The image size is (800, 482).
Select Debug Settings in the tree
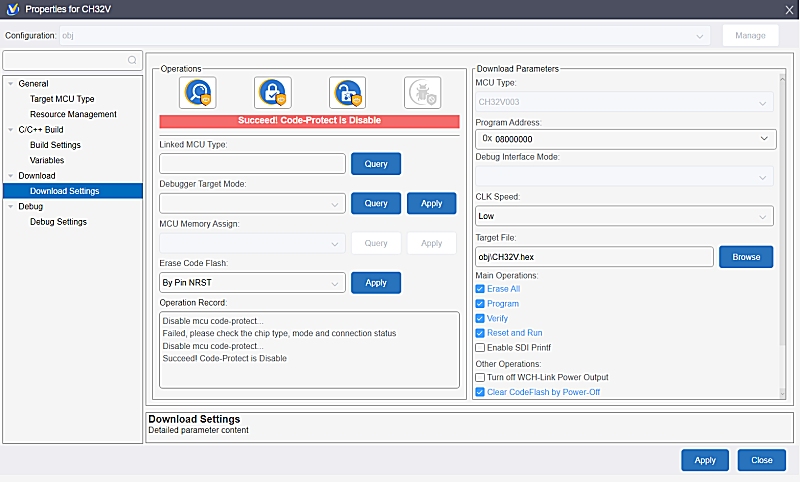[58, 222]
